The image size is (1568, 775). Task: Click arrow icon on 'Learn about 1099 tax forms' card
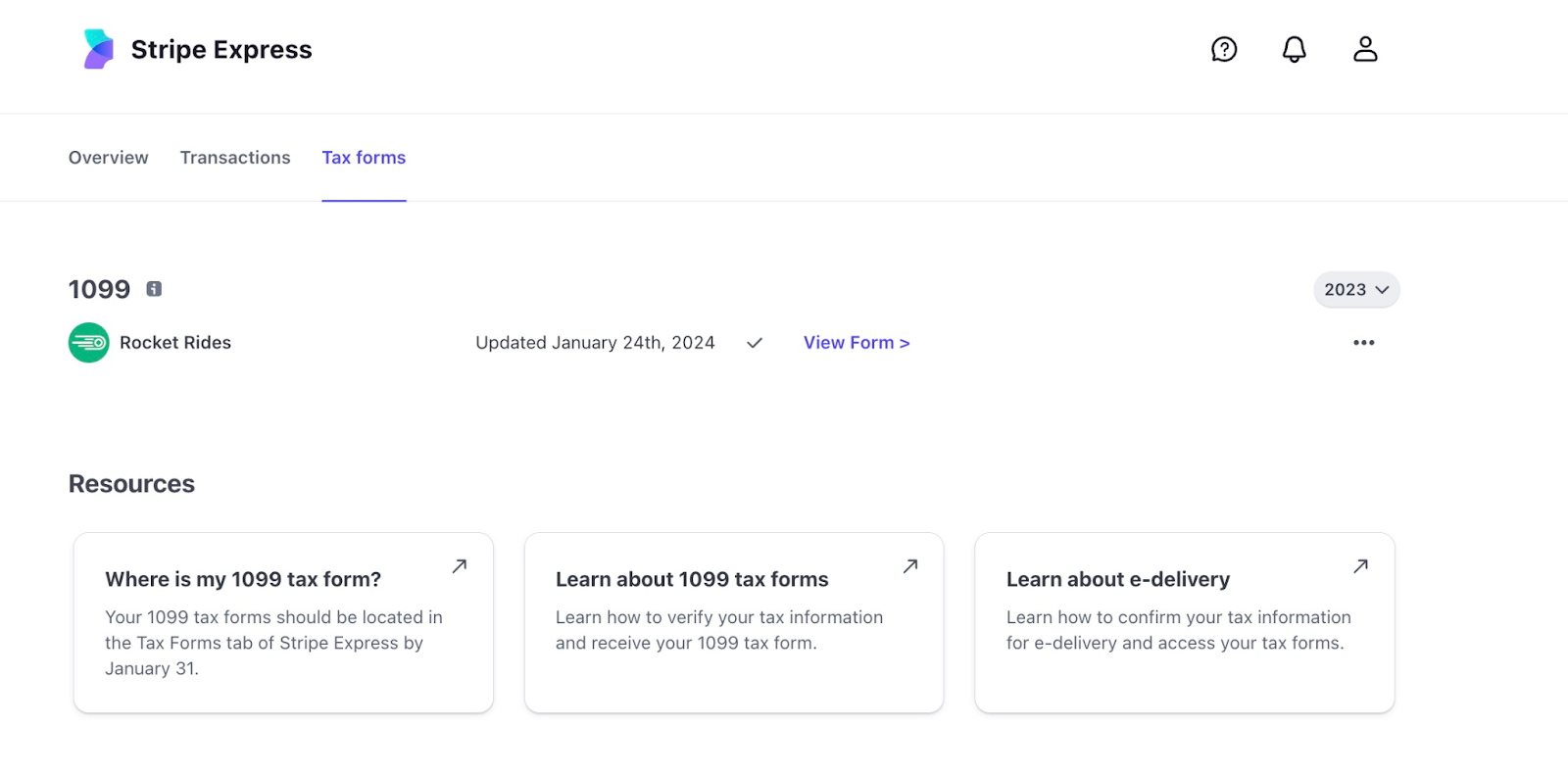pyautogui.click(x=909, y=566)
